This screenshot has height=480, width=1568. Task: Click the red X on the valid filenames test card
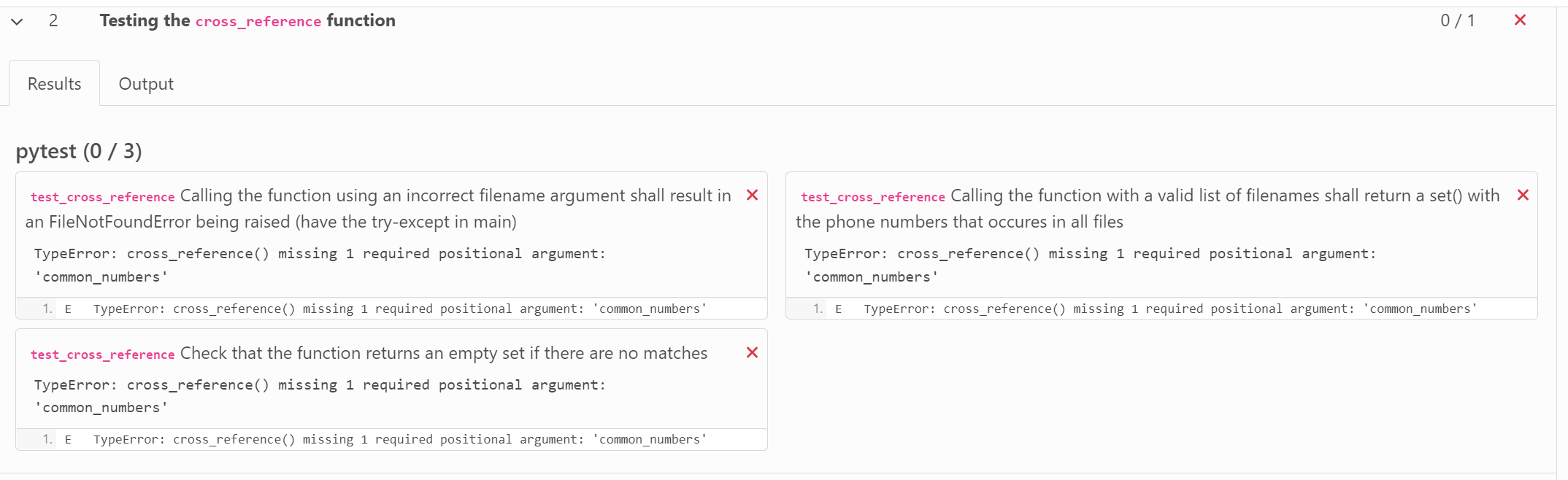[1523, 195]
